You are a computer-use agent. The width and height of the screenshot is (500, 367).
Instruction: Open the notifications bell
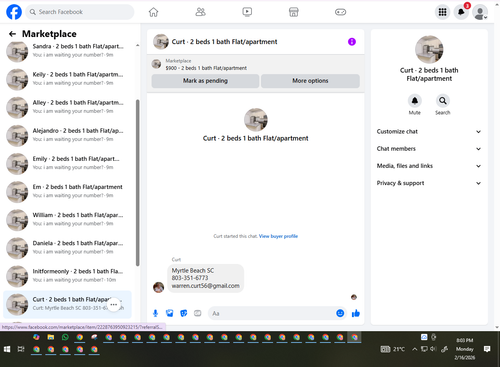[x=461, y=12]
